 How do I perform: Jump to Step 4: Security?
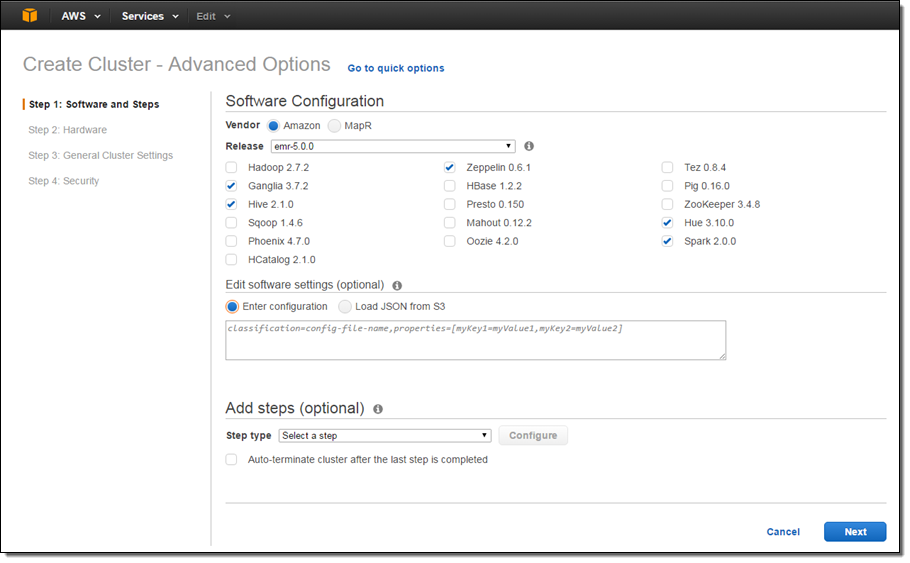(x=63, y=181)
